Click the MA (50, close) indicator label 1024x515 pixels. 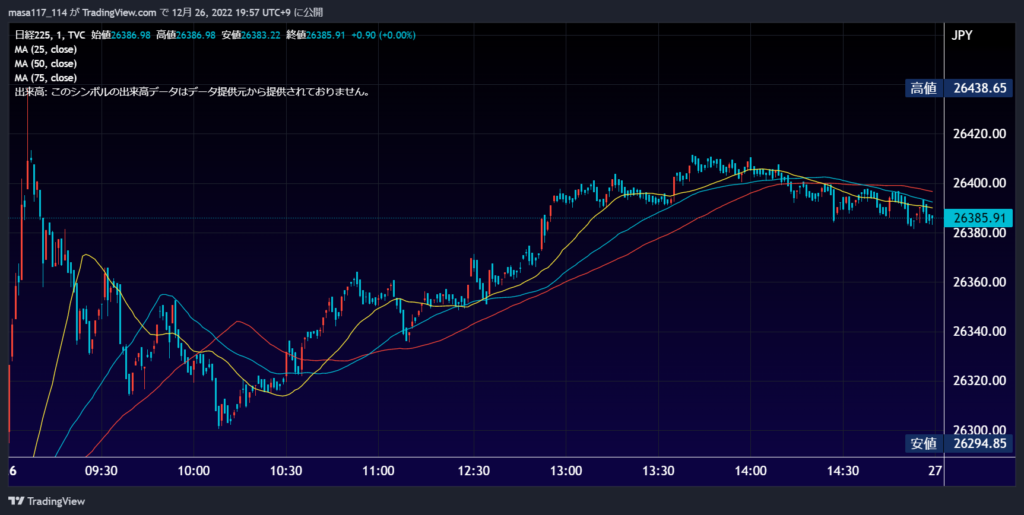[46, 64]
